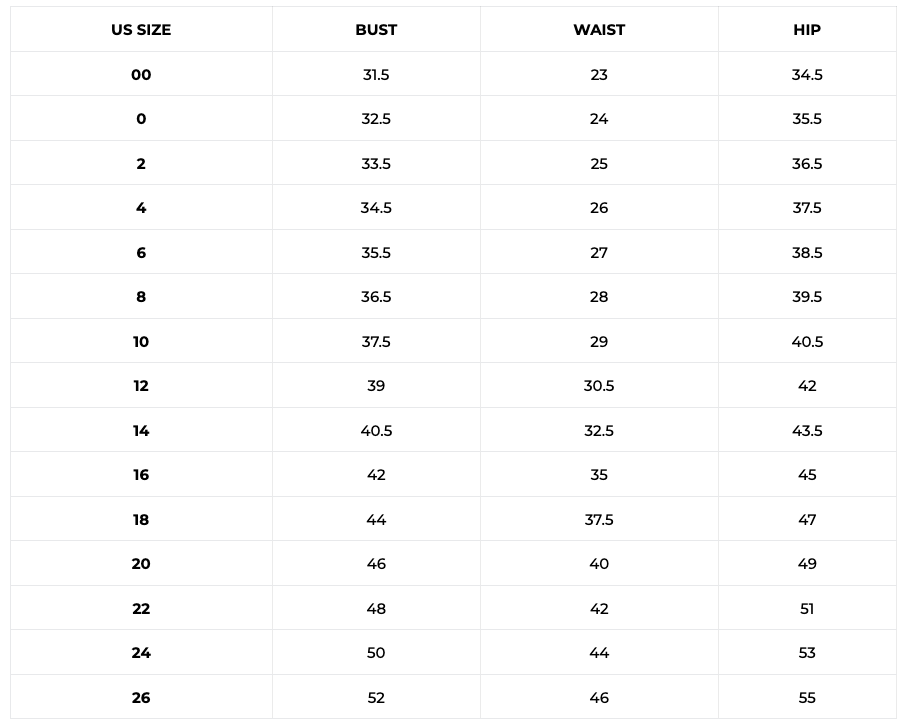Screen dimensions: 910x728
Task: Click the bust value 33.5 for size 2
Action: click(x=376, y=164)
